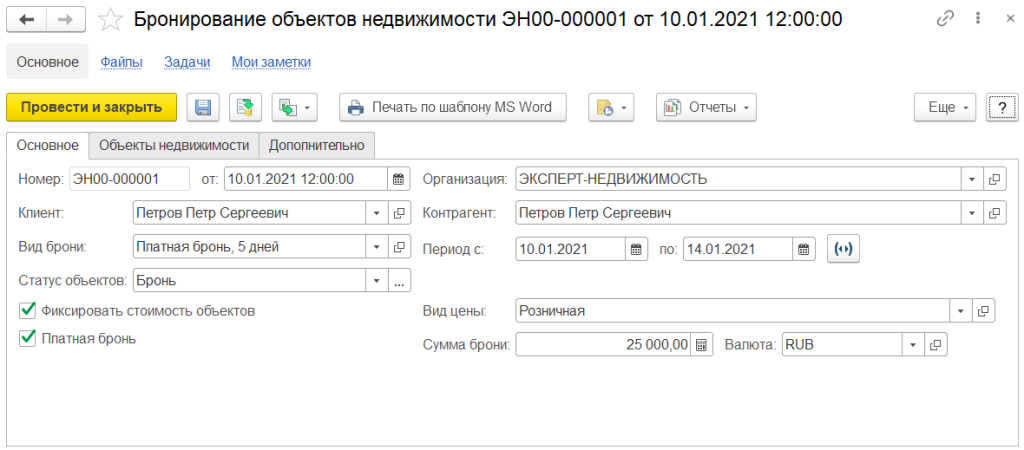This screenshot has height=450, width=1024.
Task: Copy link using the chain icon
Action: [x=945, y=19]
